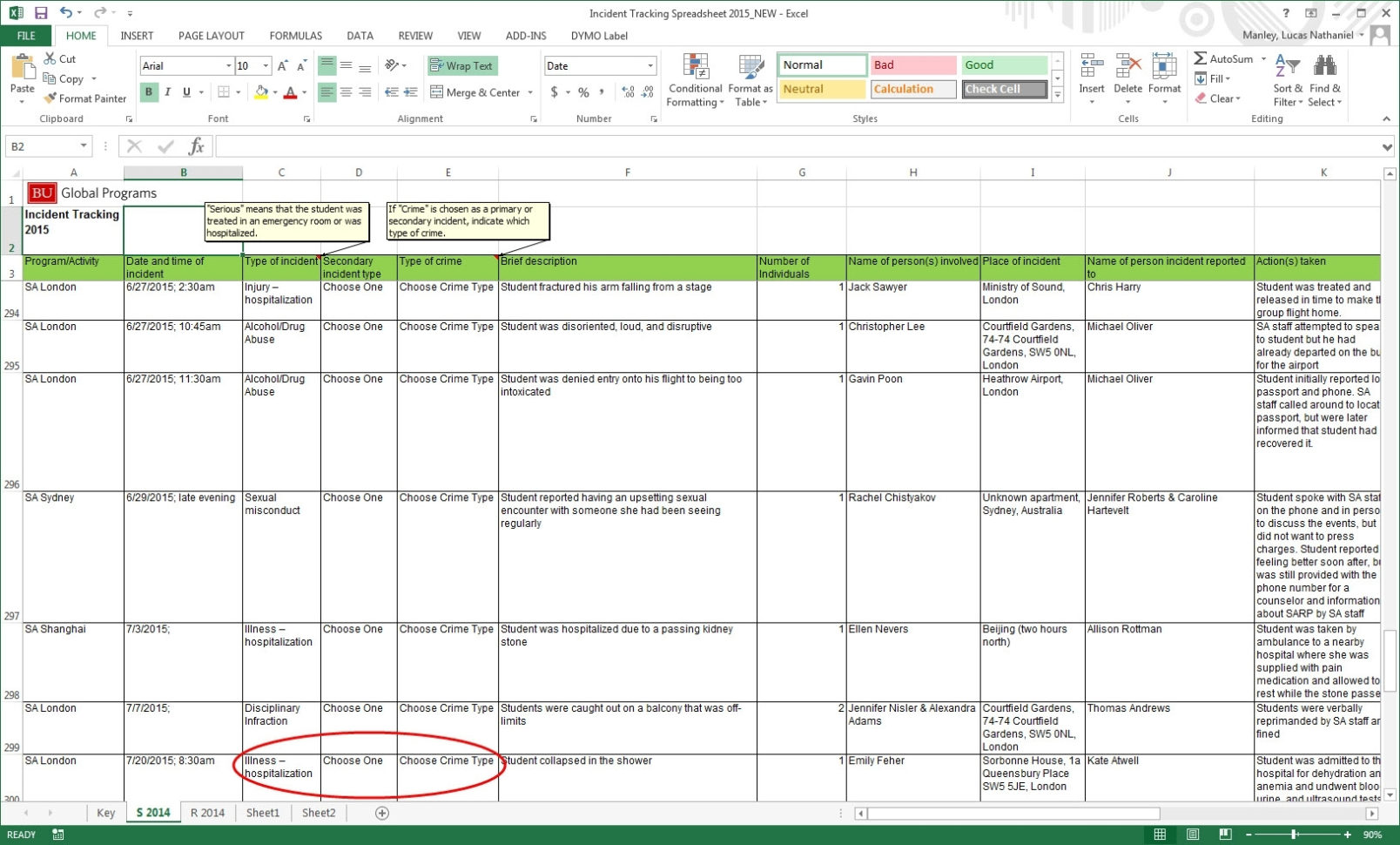Select the R 2014 sheet tab
The height and width of the screenshot is (845, 1400).
[207, 812]
